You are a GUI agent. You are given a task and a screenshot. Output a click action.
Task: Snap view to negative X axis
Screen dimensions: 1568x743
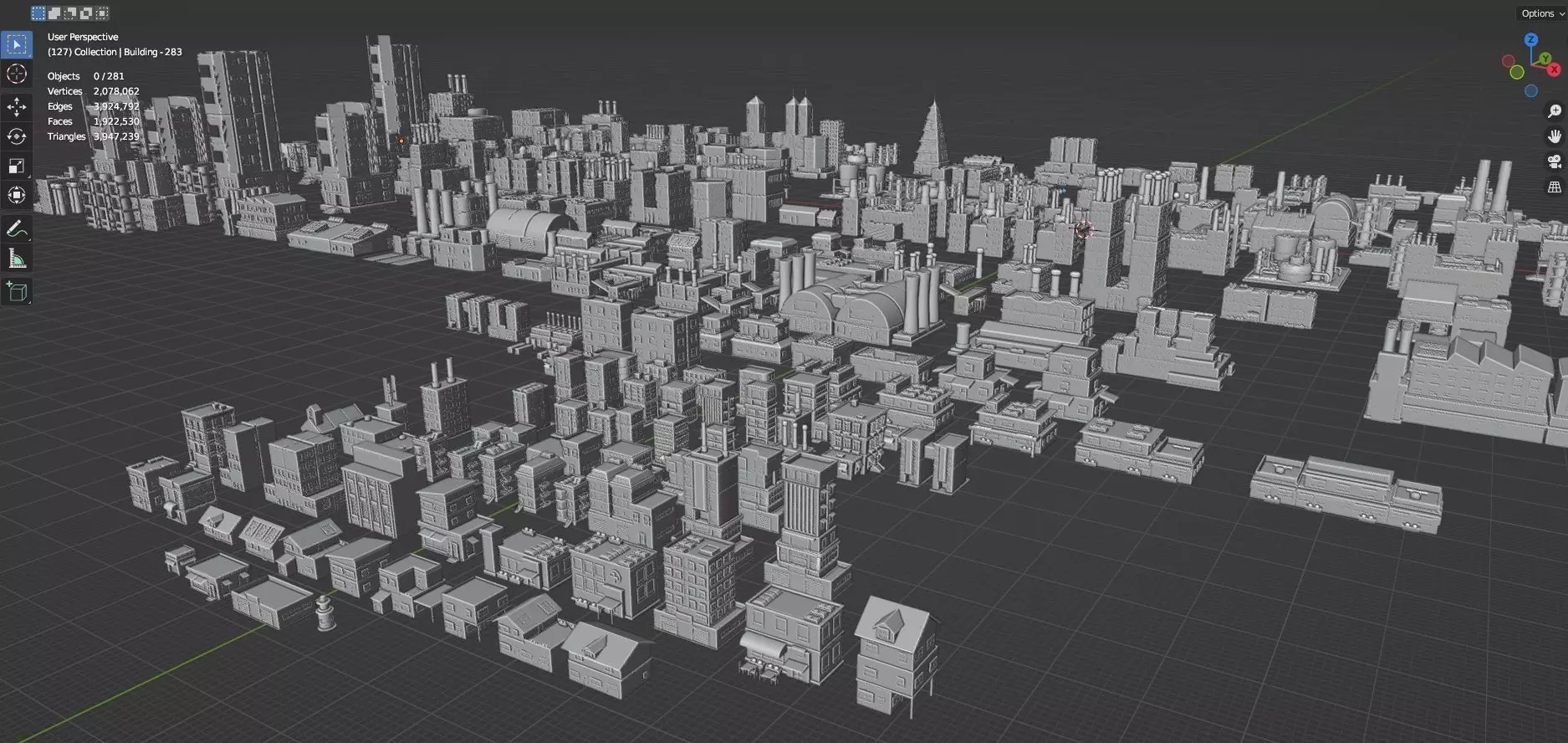(1509, 61)
